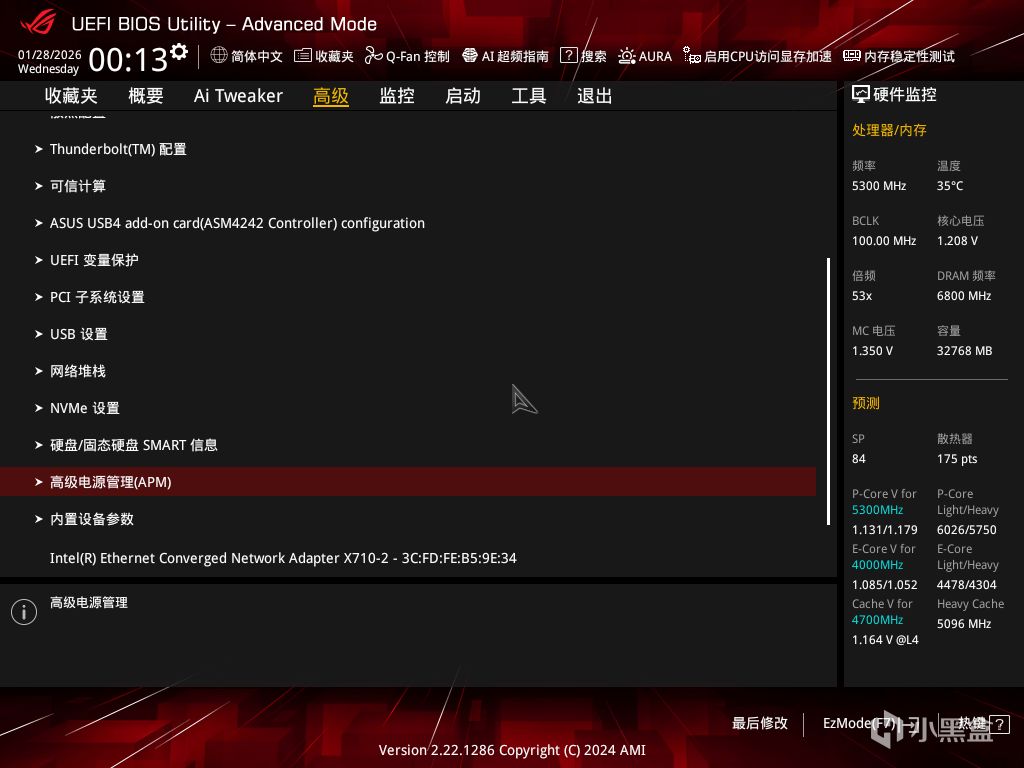1024x768 pixels.
Task: Switch to EzMode(F7)
Action: click(871, 723)
